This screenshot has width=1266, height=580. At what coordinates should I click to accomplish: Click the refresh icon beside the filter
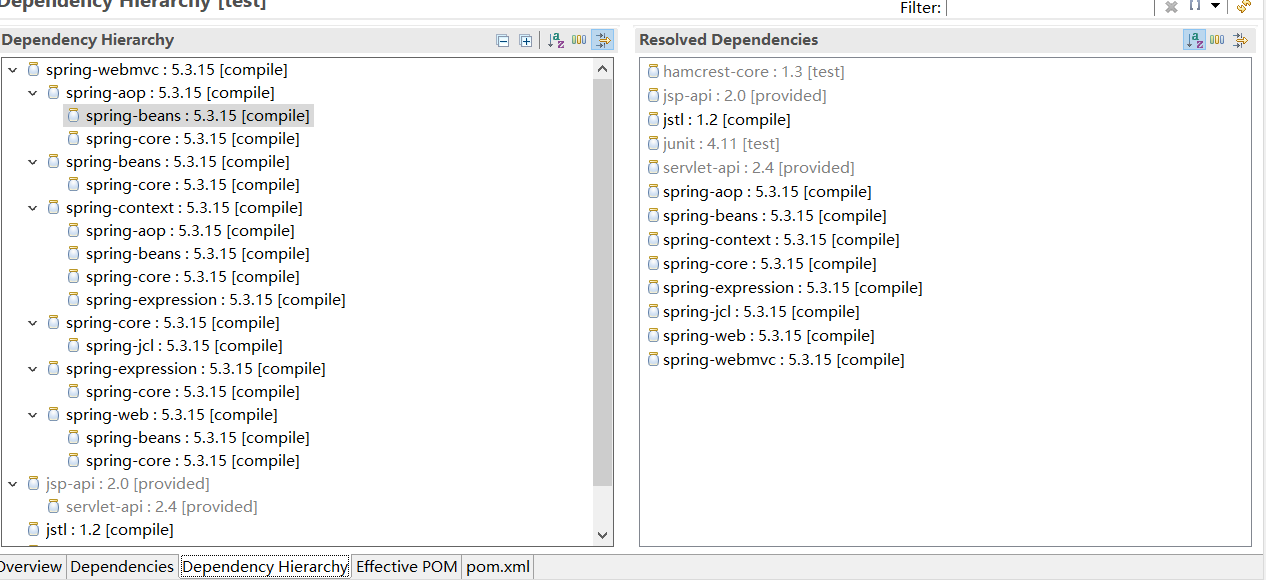pyautogui.click(x=1244, y=6)
